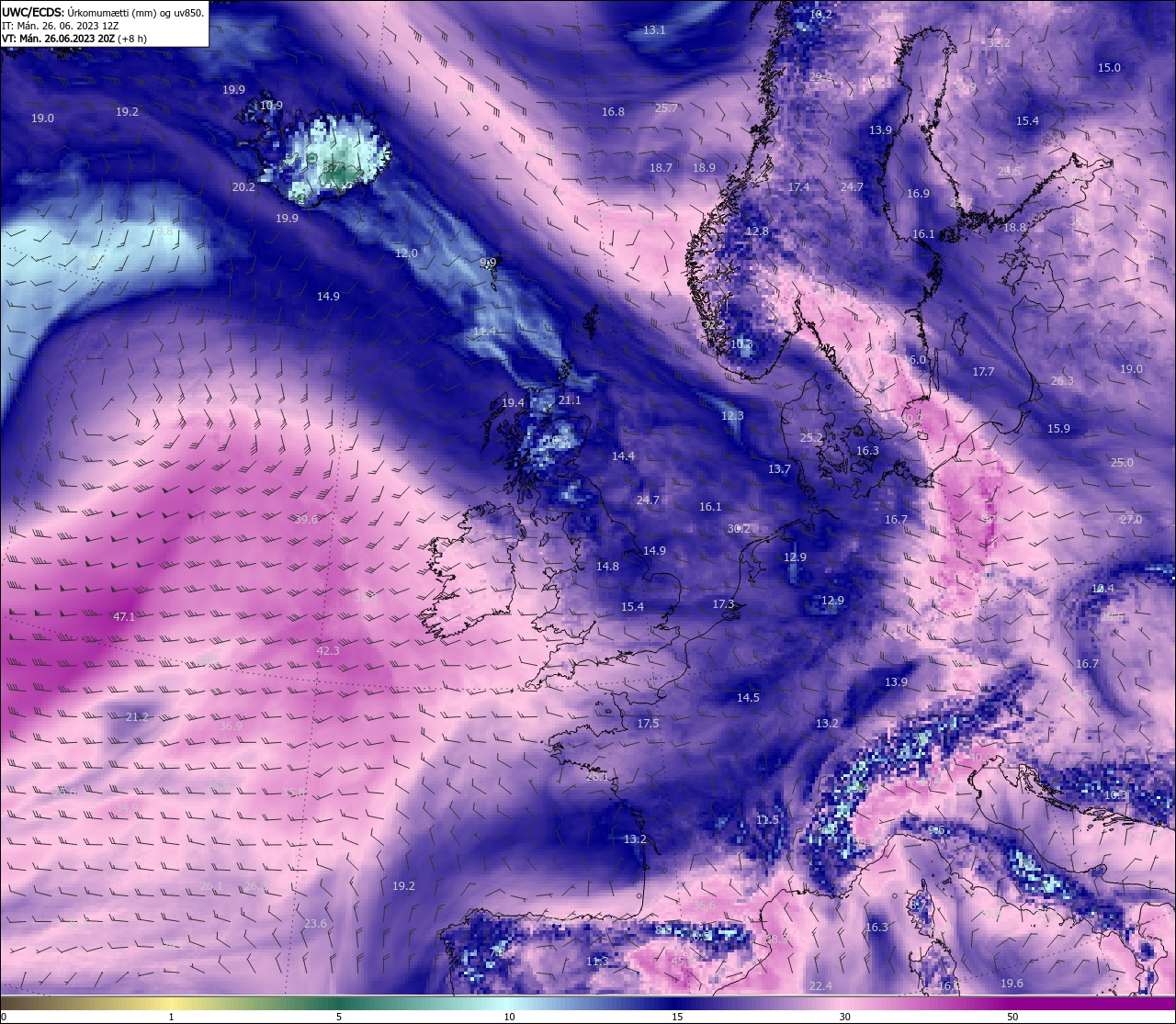Click the 5 tick on the color scale
The image size is (1176, 1024).
tap(339, 1017)
